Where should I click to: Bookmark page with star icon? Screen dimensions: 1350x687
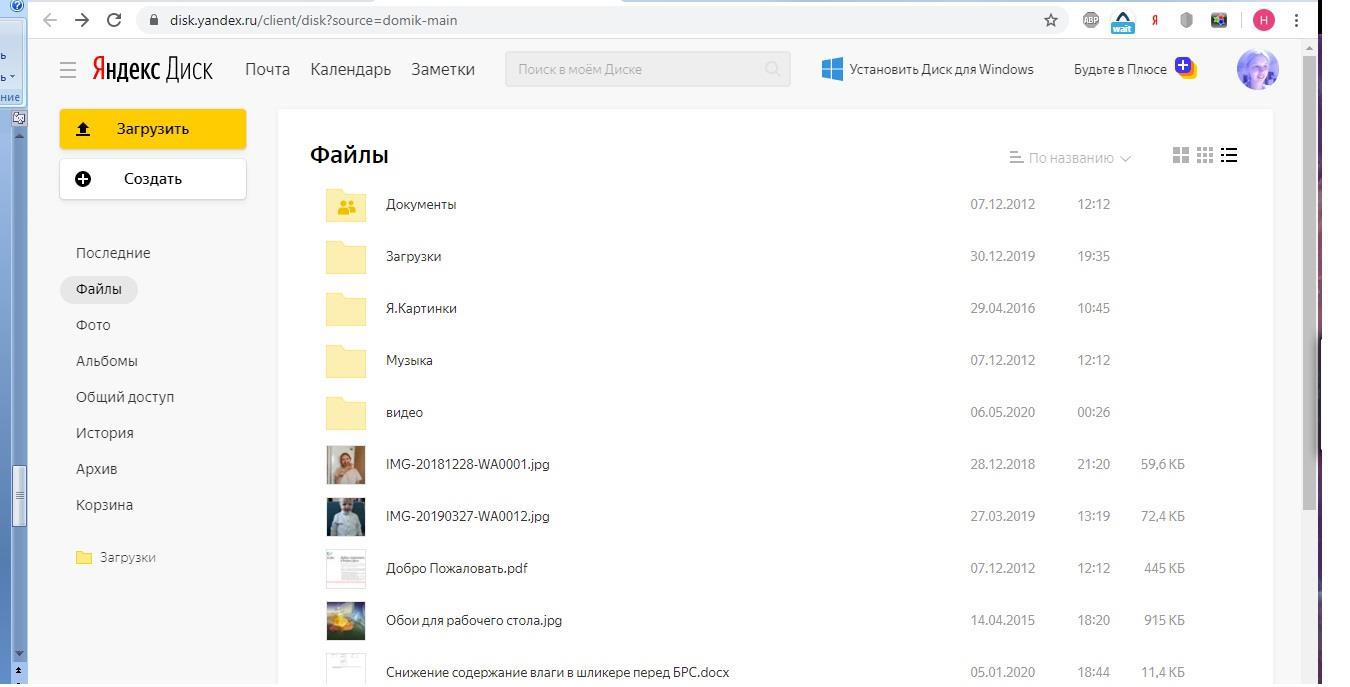click(1051, 20)
